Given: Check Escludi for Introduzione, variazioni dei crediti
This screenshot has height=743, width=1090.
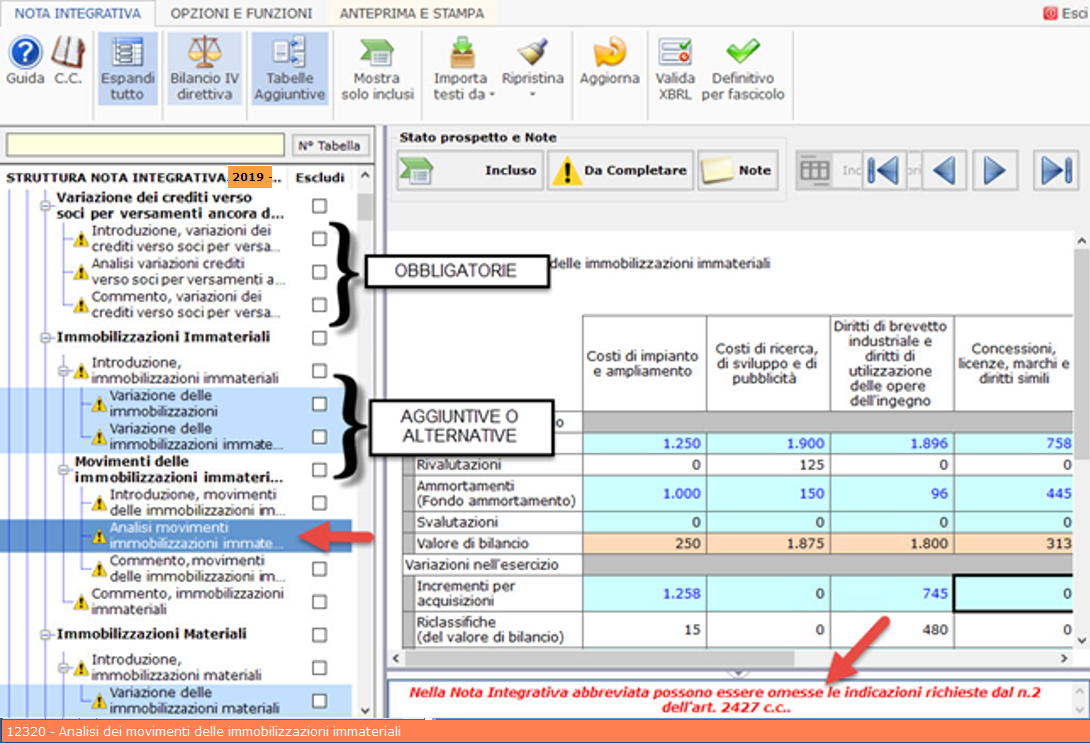Looking at the screenshot, I should pyautogui.click(x=319, y=239).
